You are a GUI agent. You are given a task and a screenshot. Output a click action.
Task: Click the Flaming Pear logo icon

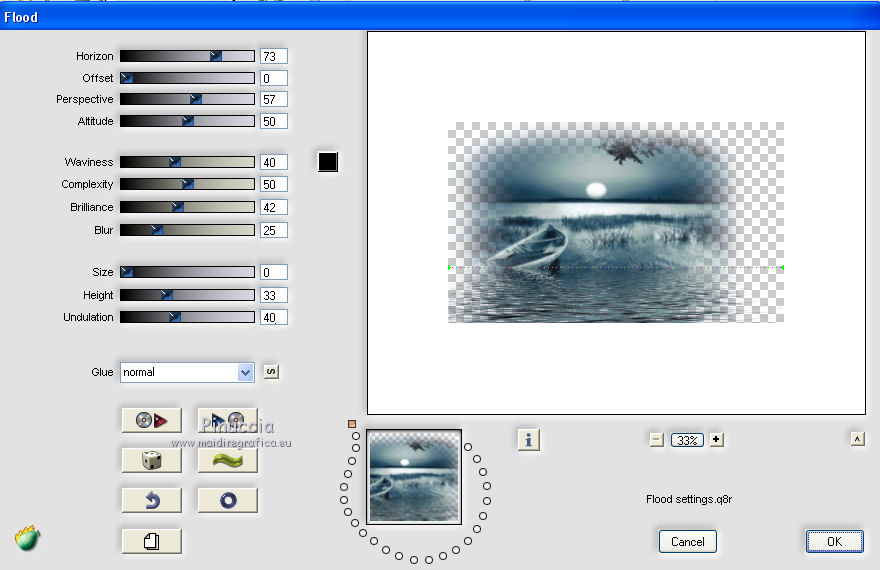[x=27, y=538]
